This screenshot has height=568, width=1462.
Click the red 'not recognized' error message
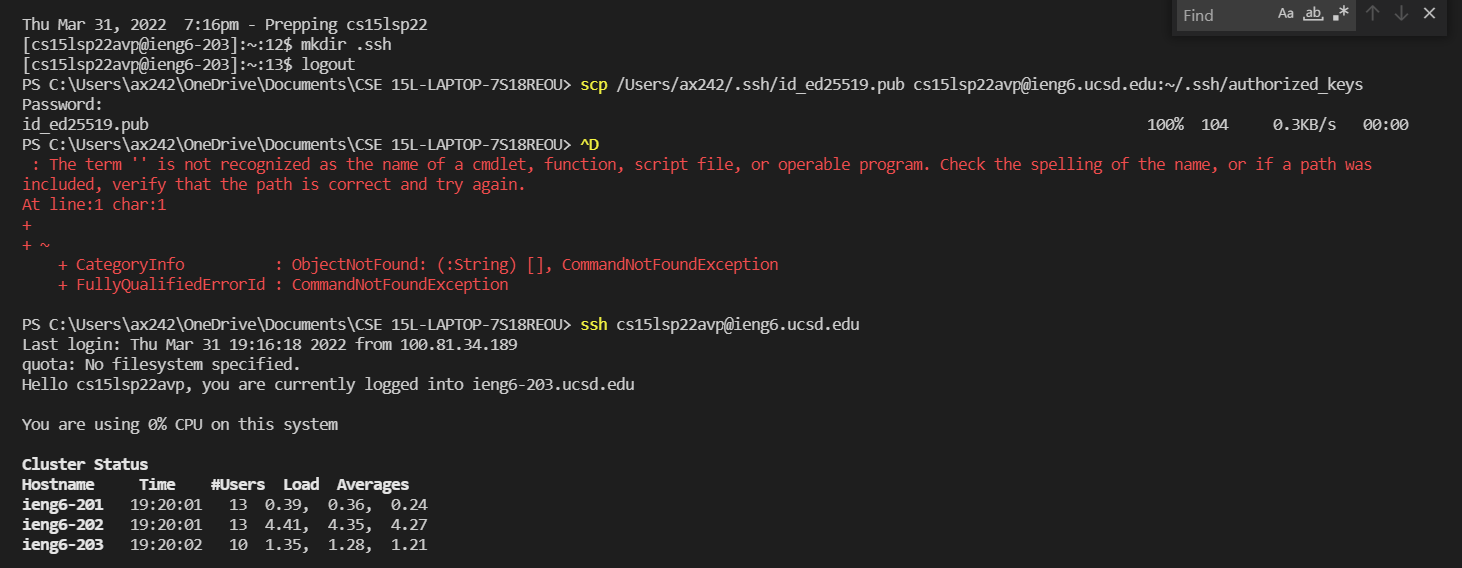[697, 165]
